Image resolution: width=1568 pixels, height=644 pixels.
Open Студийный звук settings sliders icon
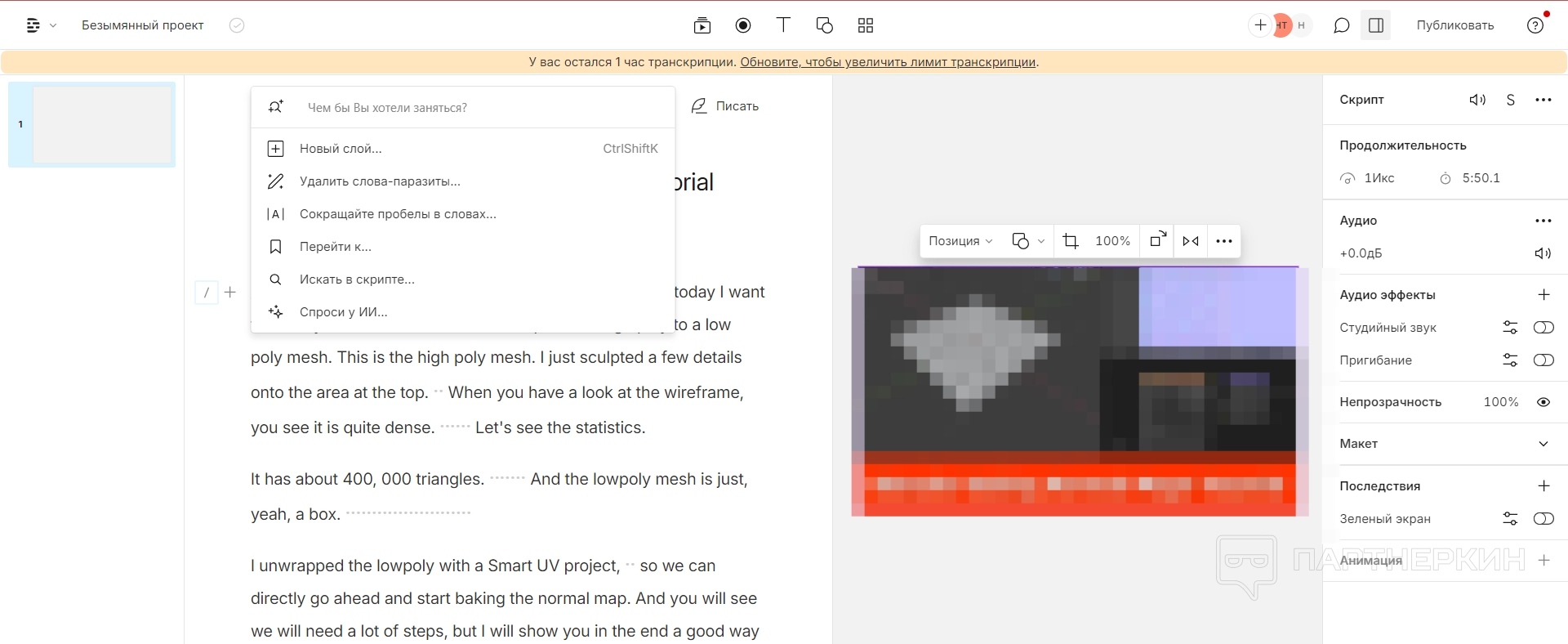1510,328
